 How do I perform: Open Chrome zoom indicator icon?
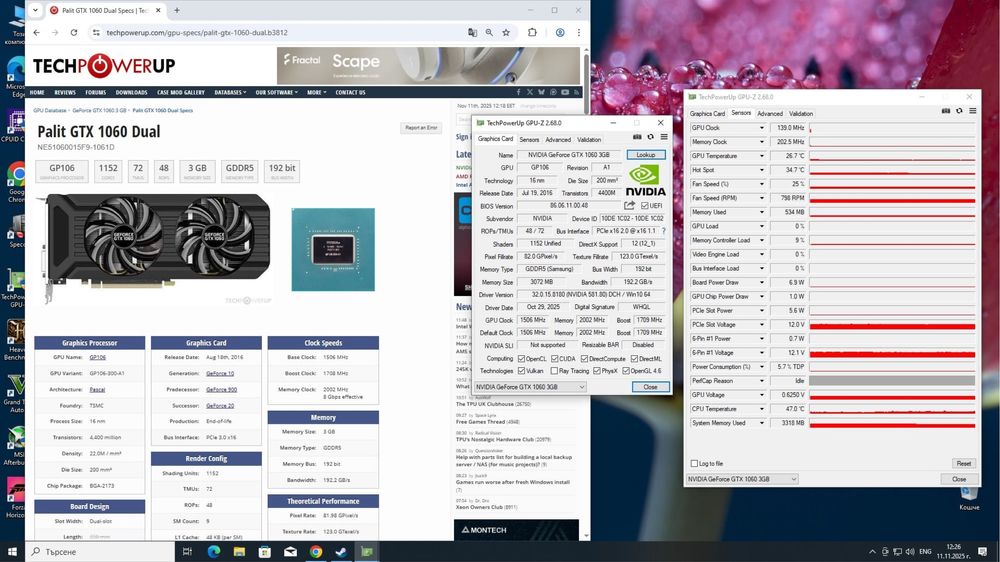(489, 33)
